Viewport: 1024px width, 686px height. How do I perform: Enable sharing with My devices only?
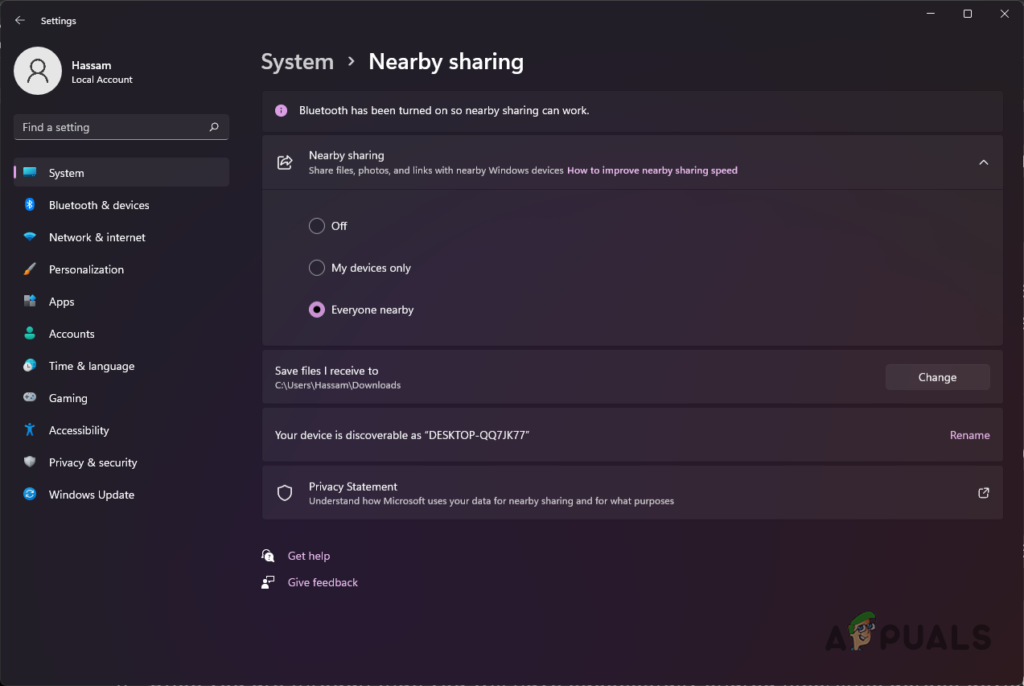click(x=317, y=268)
